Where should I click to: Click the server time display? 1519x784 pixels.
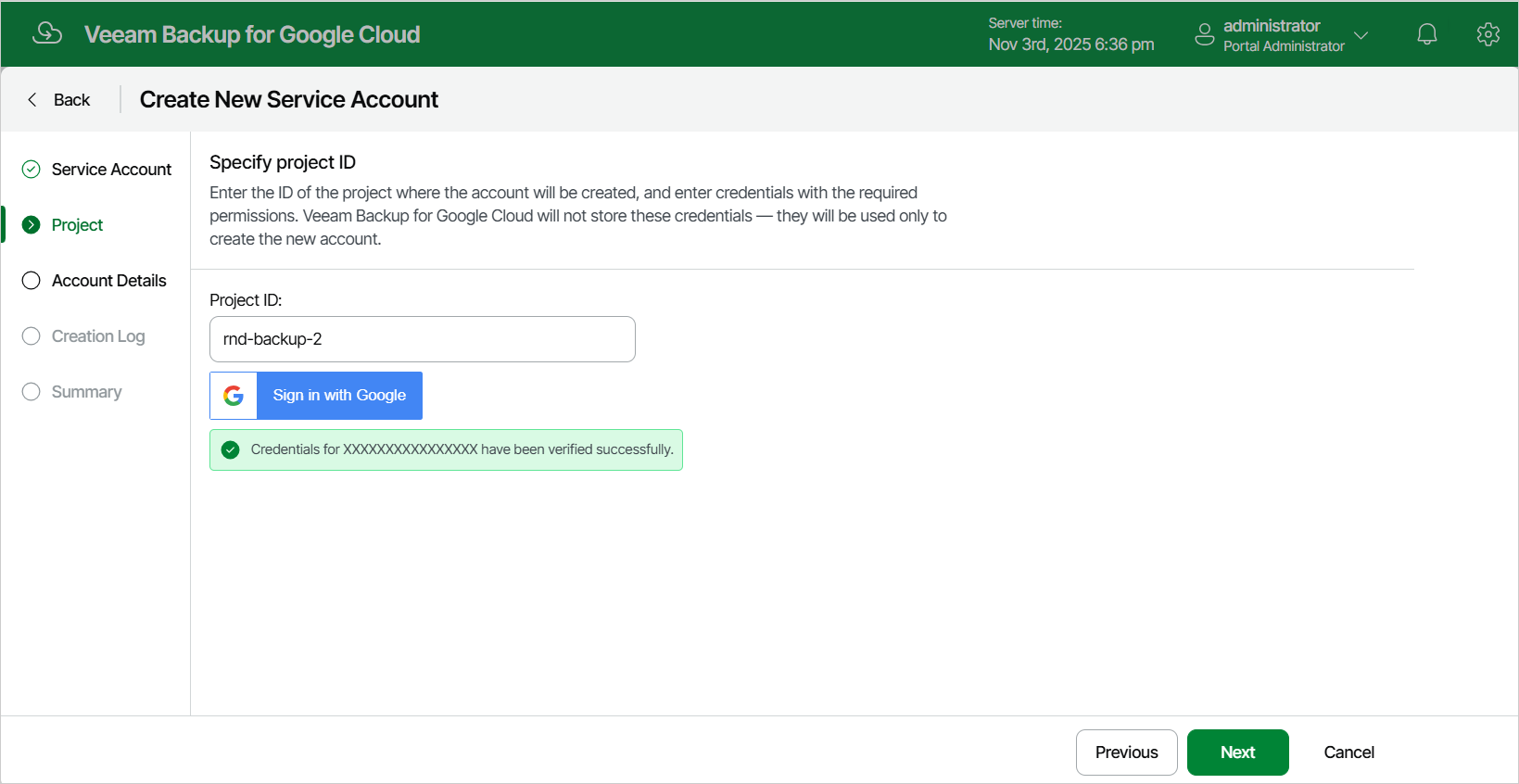(x=1070, y=34)
